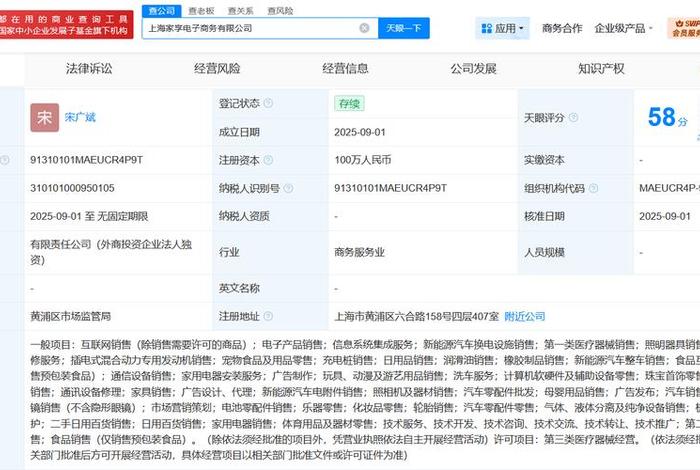Select registration number 310101000950105
700x470 pixels.
click(x=72, y=188)
